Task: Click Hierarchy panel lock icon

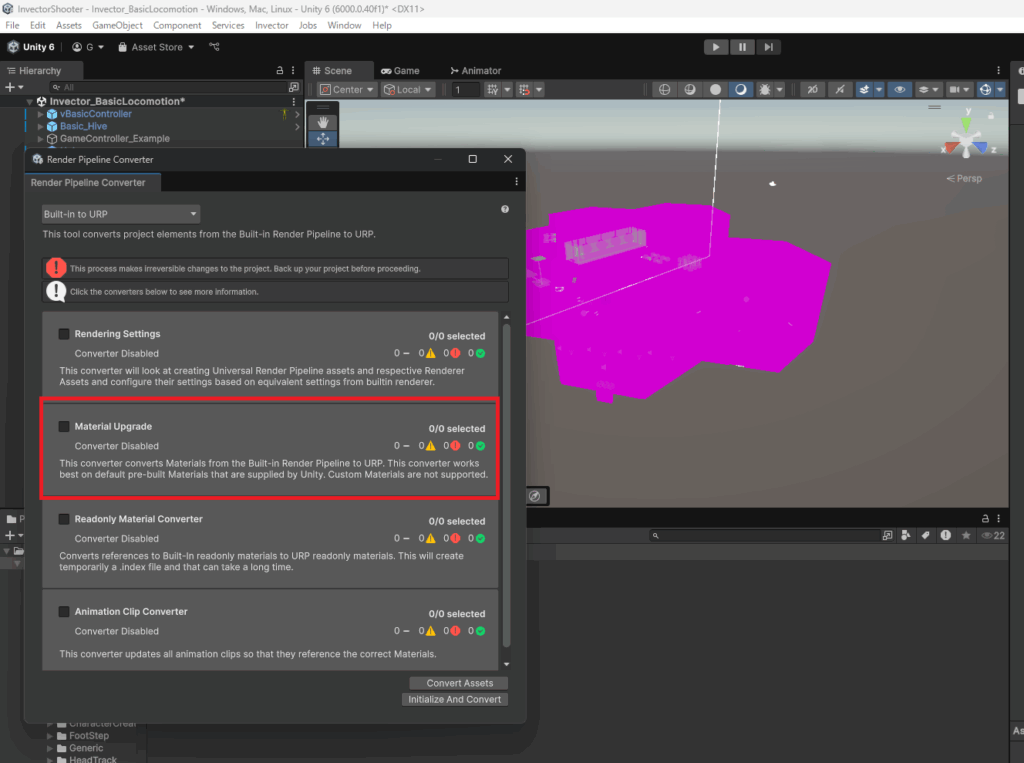Action: tap(280, 71)
